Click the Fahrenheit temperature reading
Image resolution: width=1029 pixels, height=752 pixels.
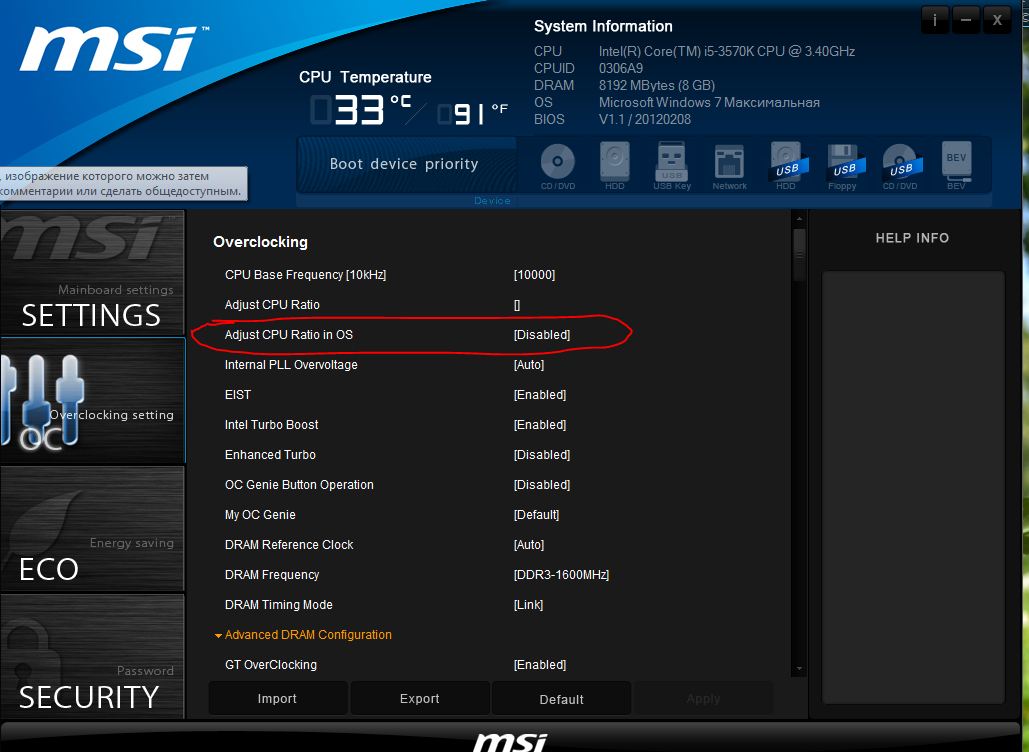pos(472,114)
